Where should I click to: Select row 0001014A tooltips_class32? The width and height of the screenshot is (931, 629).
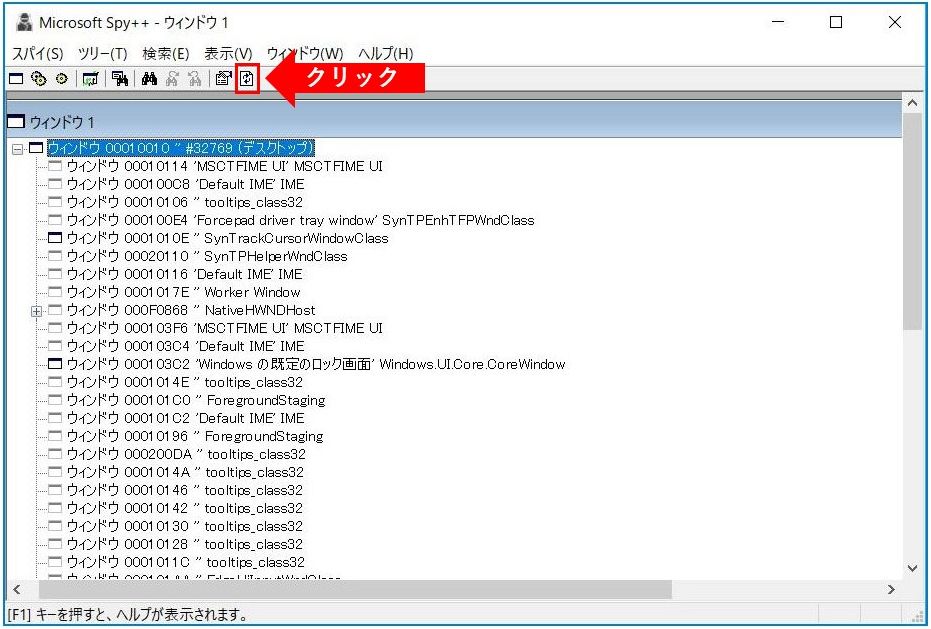click(x=185, y=472)
